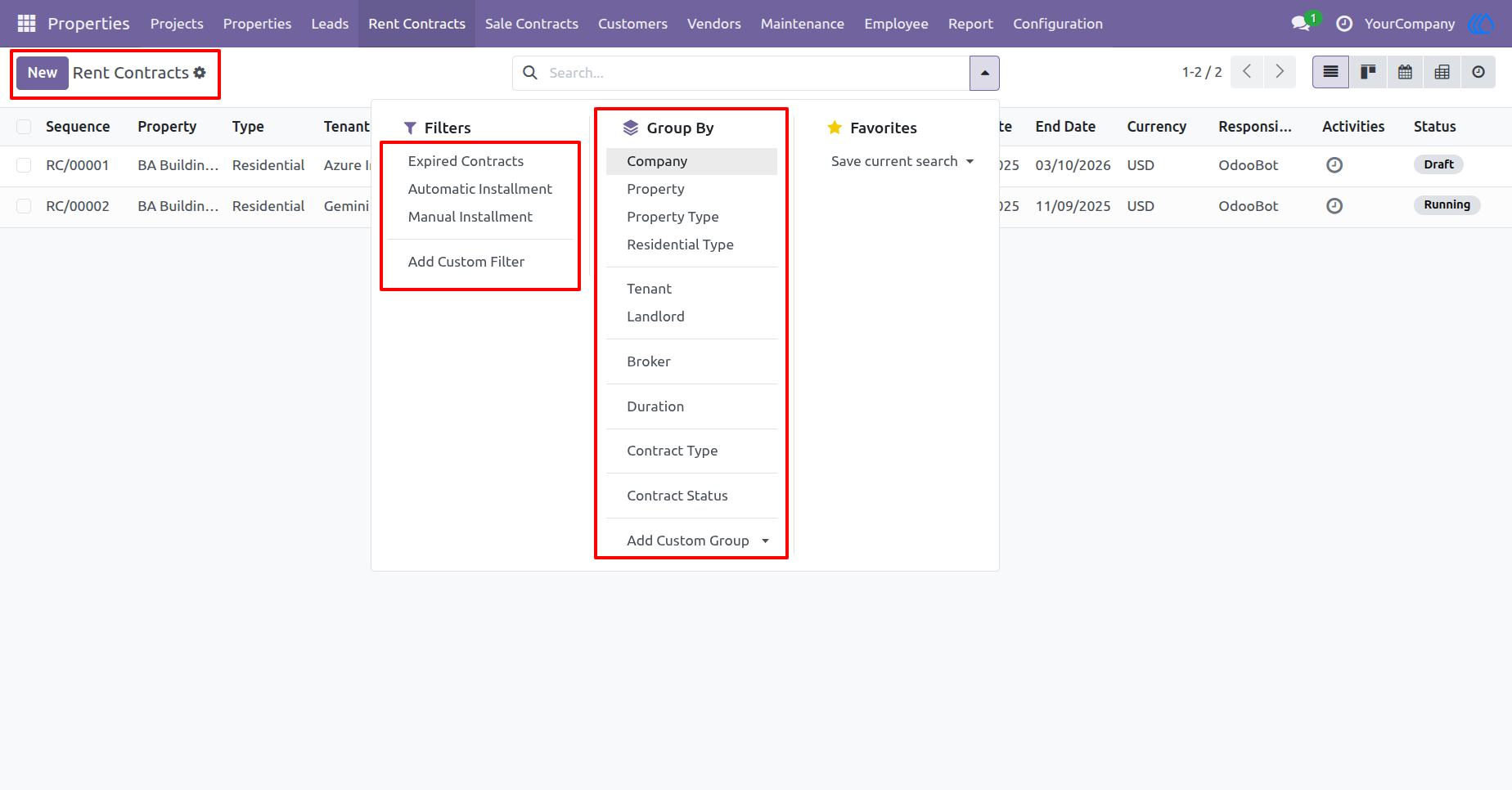Open record RC/00001
The height and width of the screenshot is (790, 1512).
click(78, 165)
